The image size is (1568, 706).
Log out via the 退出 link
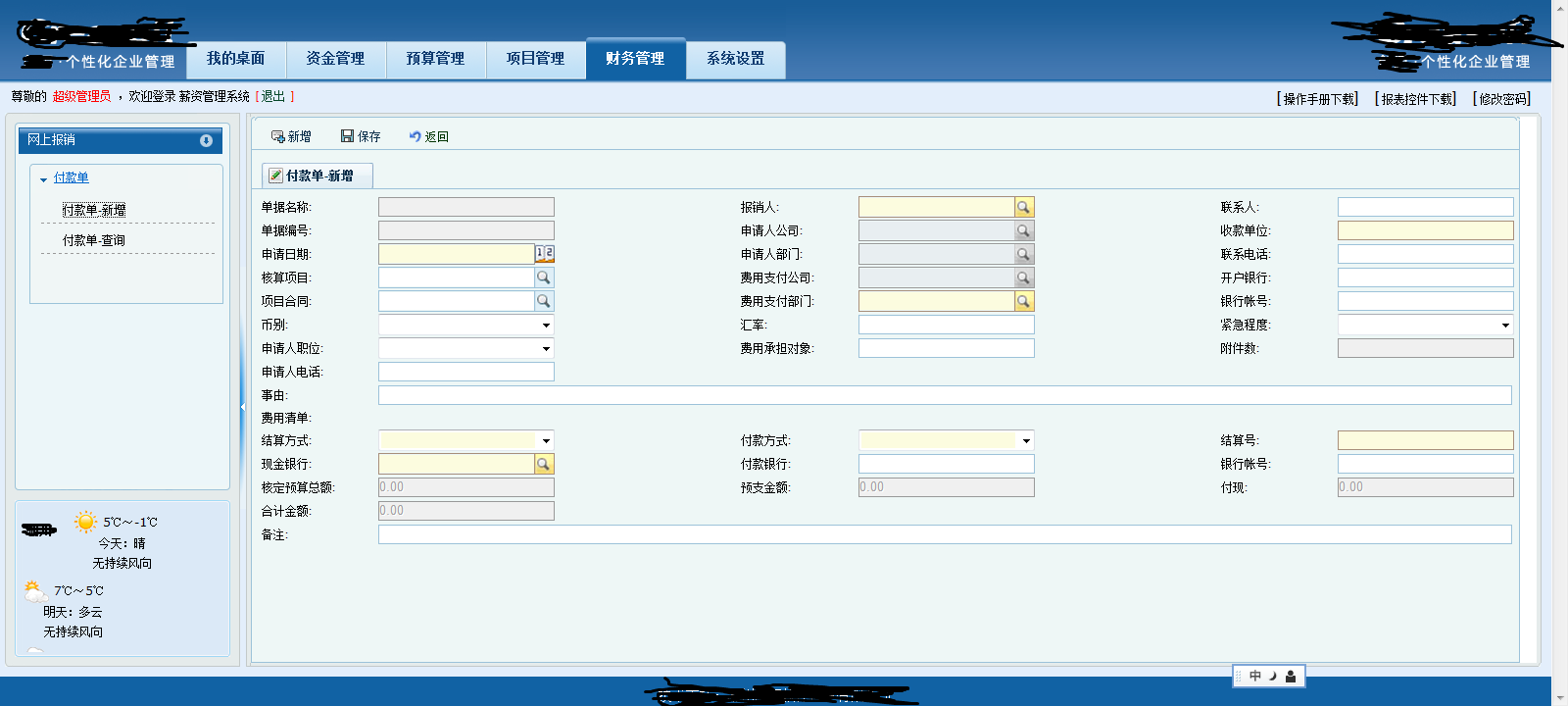tap(273, 96)
